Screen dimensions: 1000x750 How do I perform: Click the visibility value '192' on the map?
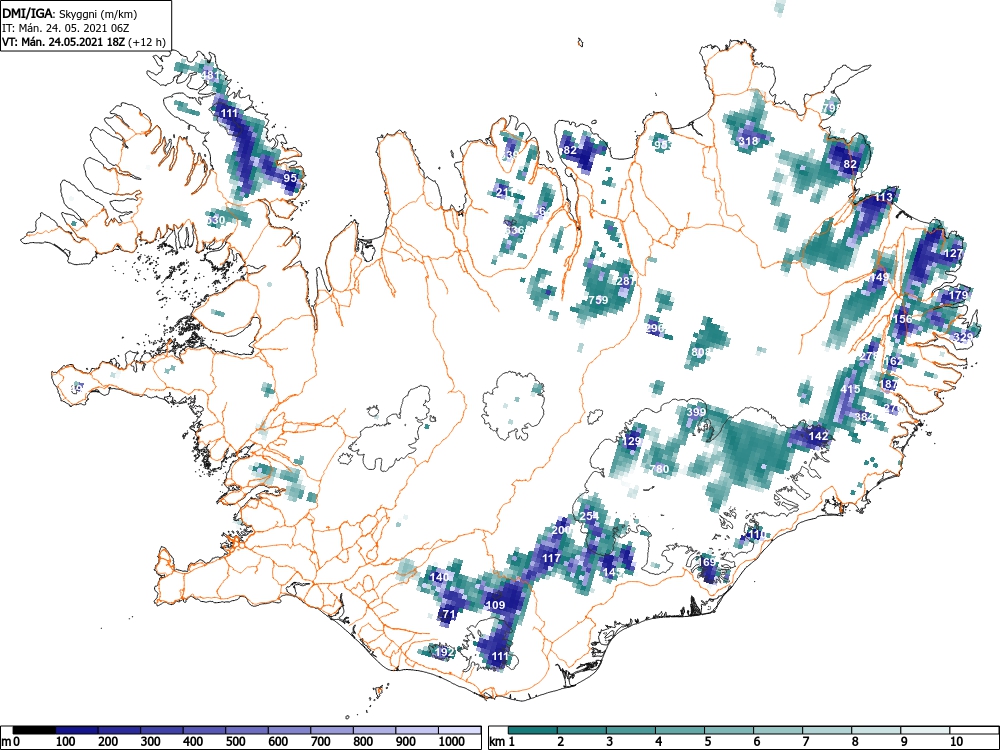point(445,652)
